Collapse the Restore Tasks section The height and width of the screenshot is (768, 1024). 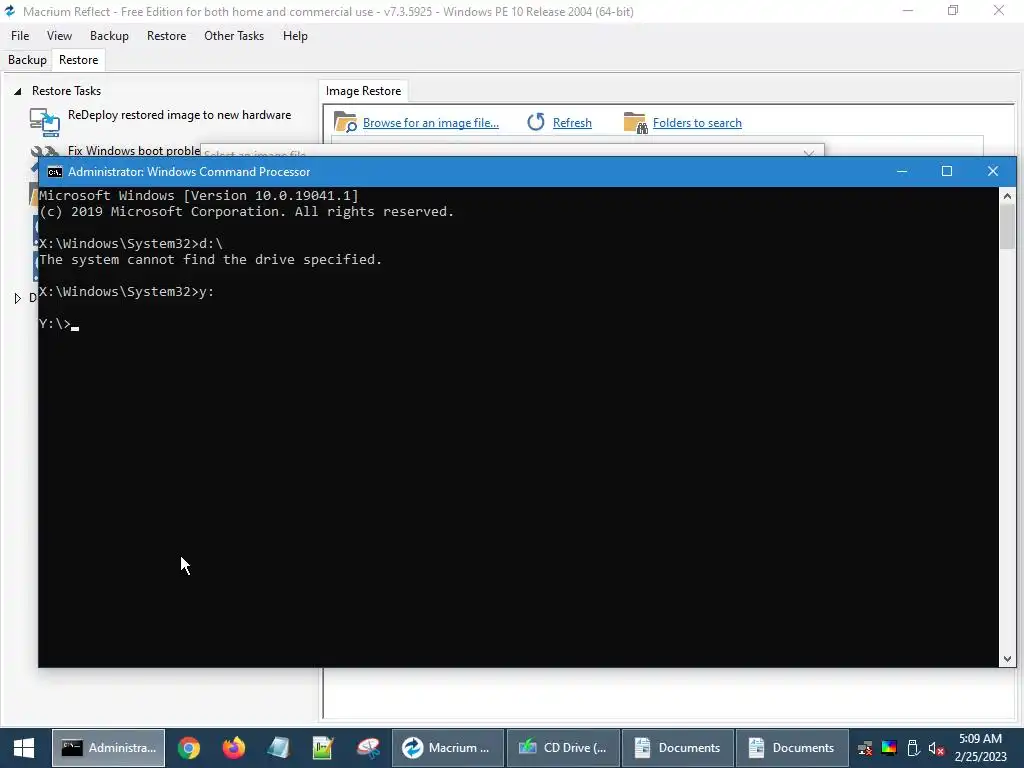point(18,91)
